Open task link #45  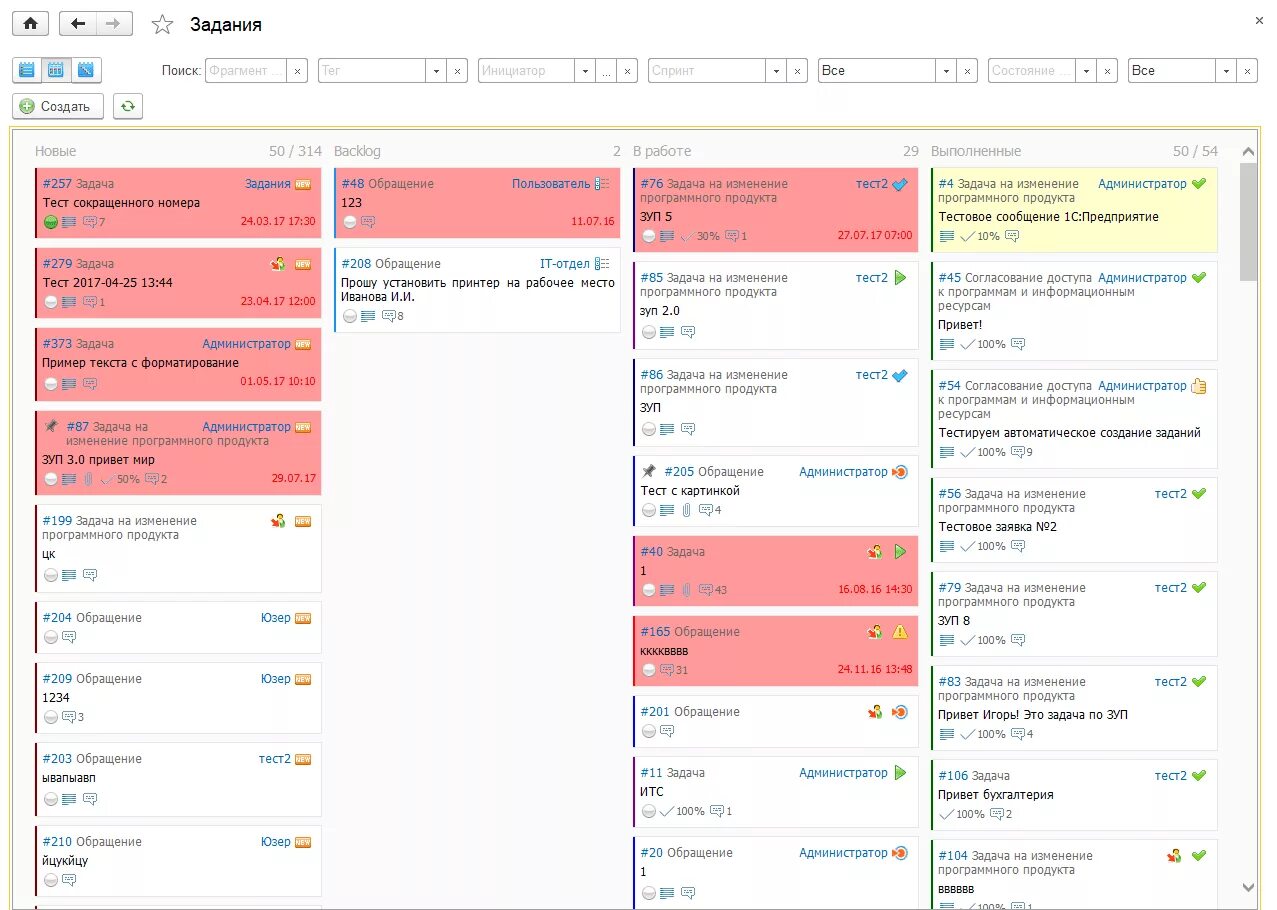tap(950, 278)
